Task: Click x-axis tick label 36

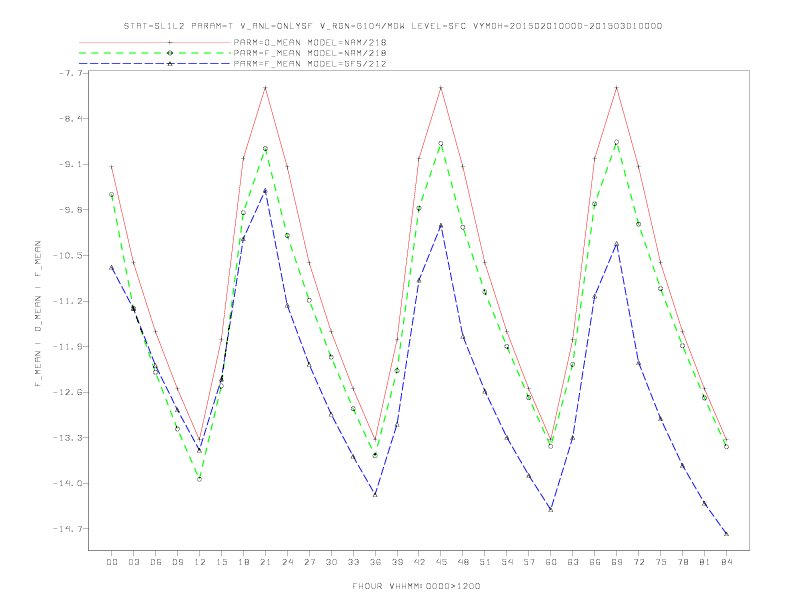Action: coord(375,562)
